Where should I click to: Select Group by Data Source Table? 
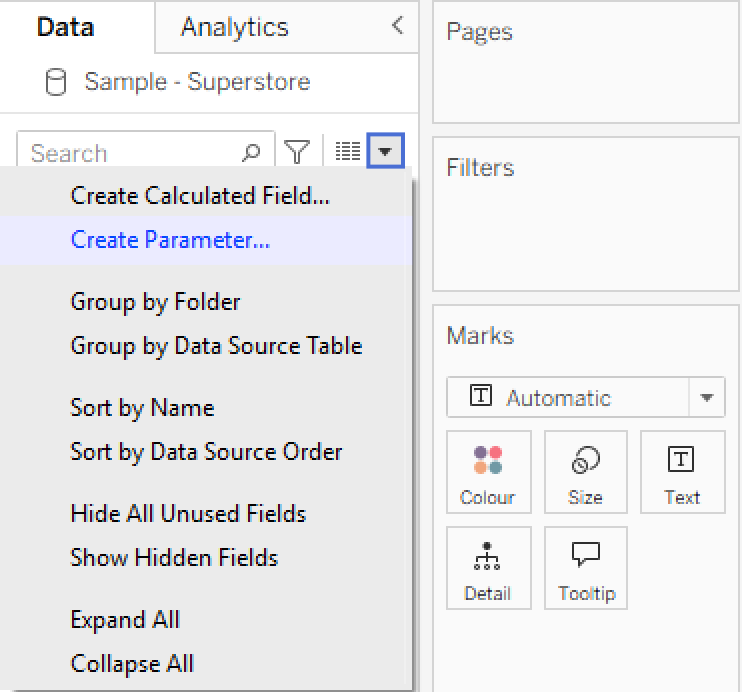(217, 346)
